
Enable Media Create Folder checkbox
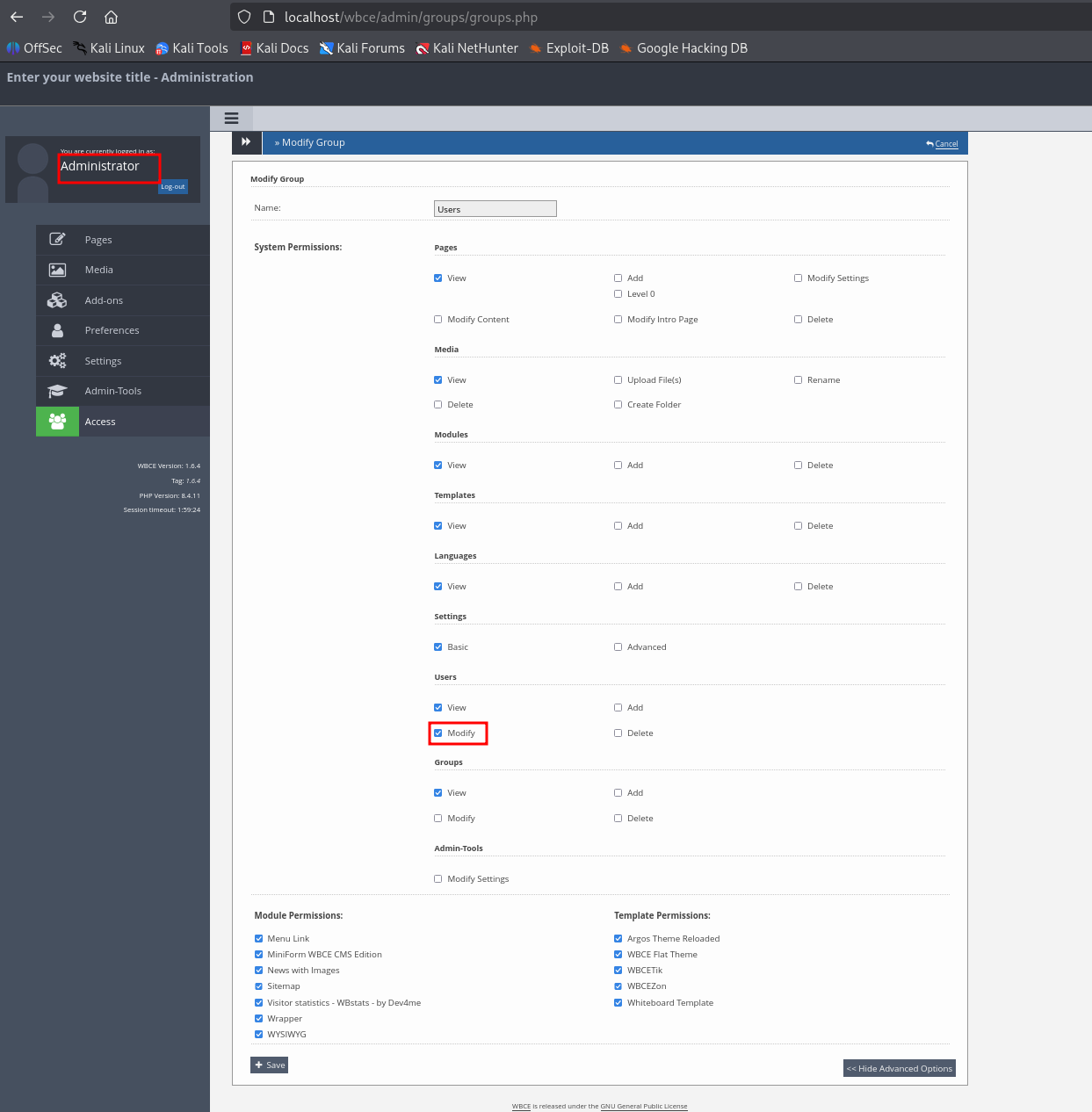618,404
